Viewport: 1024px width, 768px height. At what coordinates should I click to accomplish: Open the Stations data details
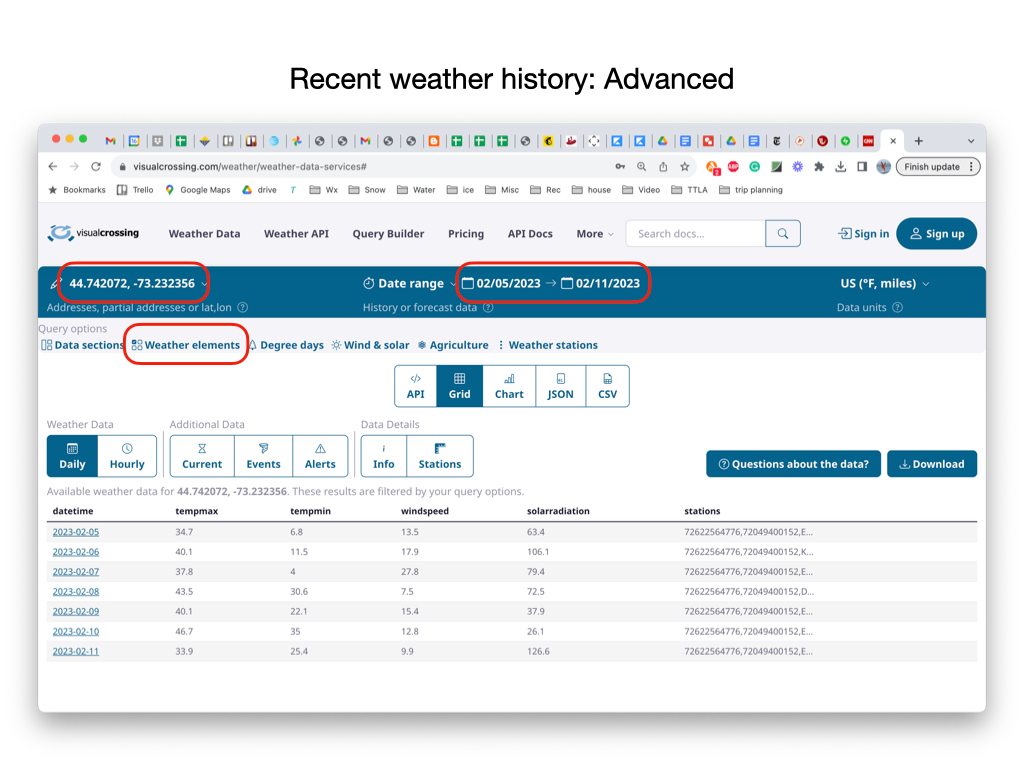(x=439, y=456)
